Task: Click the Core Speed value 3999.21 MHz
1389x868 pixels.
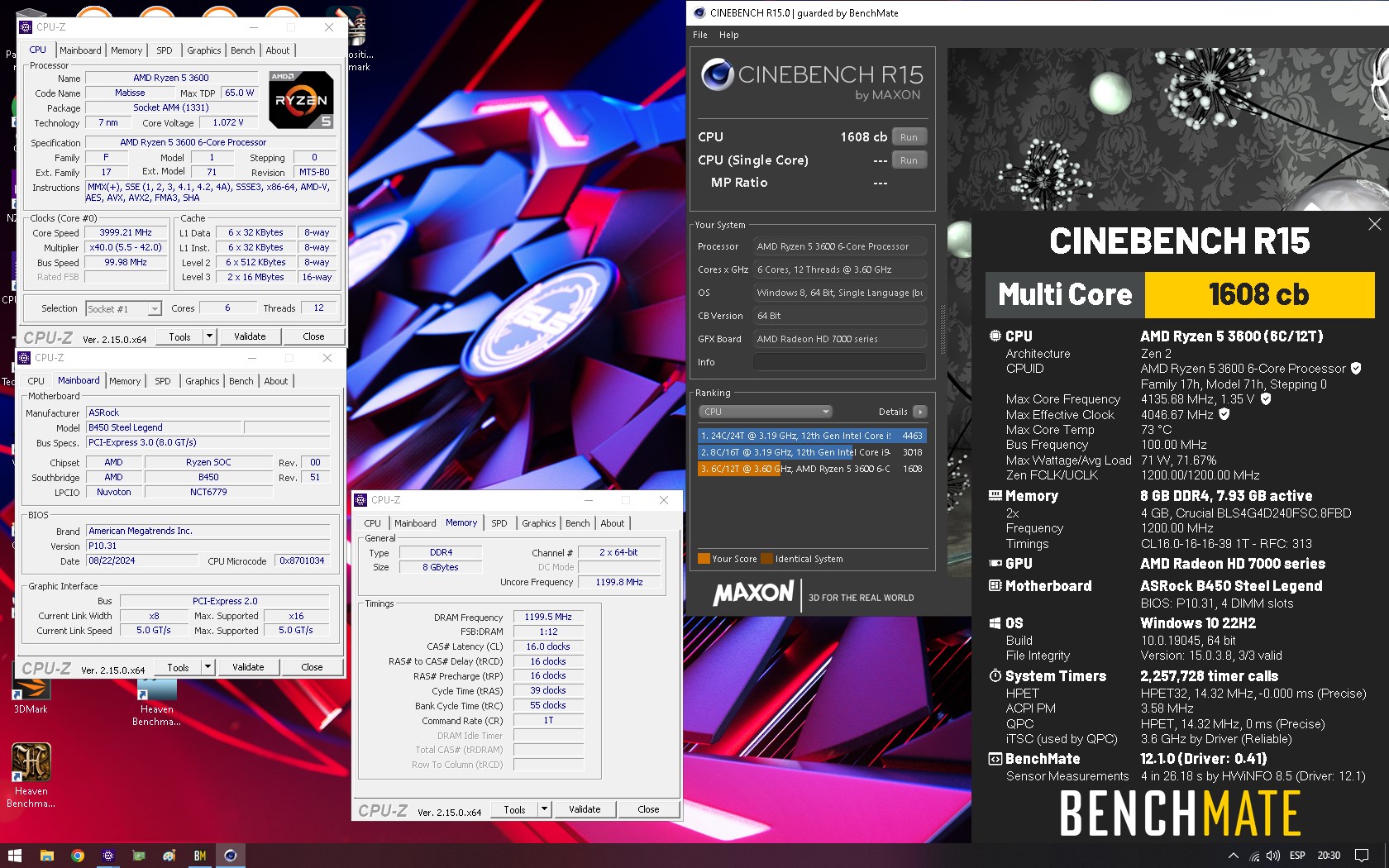Action: tap(126, 233)
